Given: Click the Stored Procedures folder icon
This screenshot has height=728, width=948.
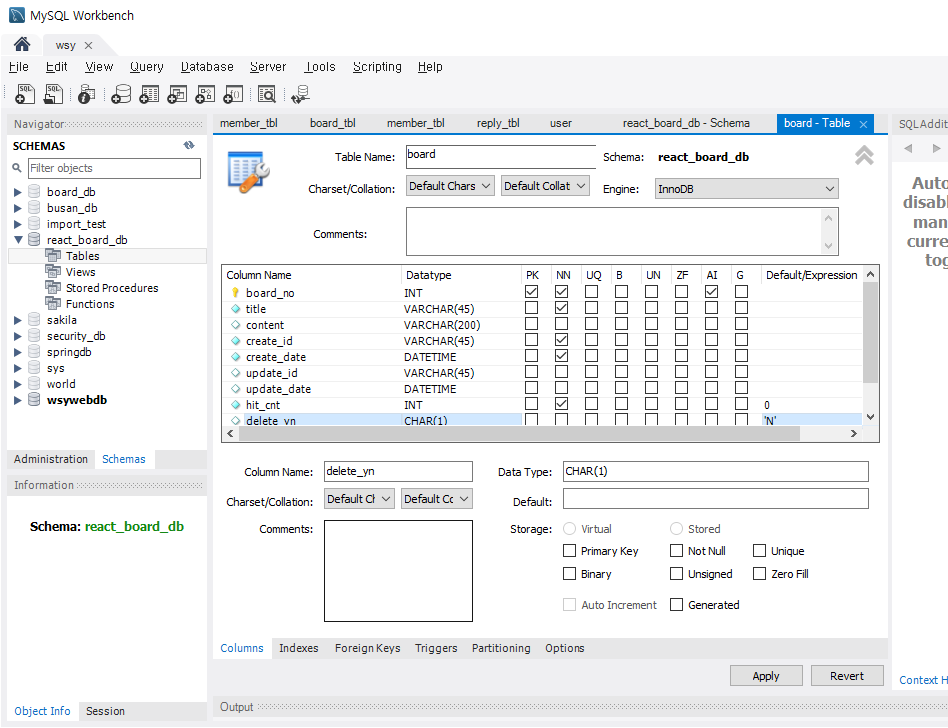Looking at the screenshot, I should [x=53, y=288].
